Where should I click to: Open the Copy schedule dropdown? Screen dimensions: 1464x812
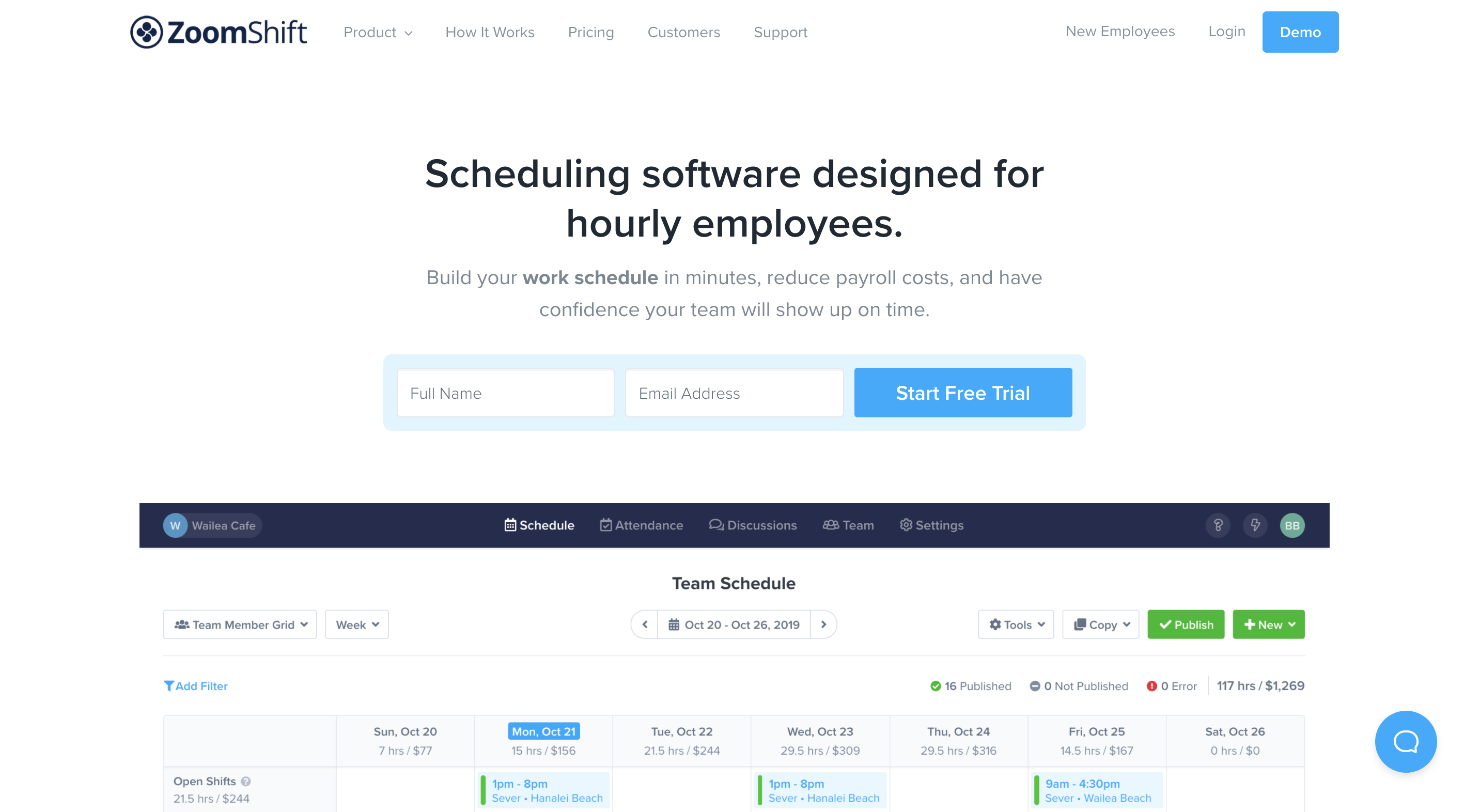pyautogui.click(x=1100, y=624)
